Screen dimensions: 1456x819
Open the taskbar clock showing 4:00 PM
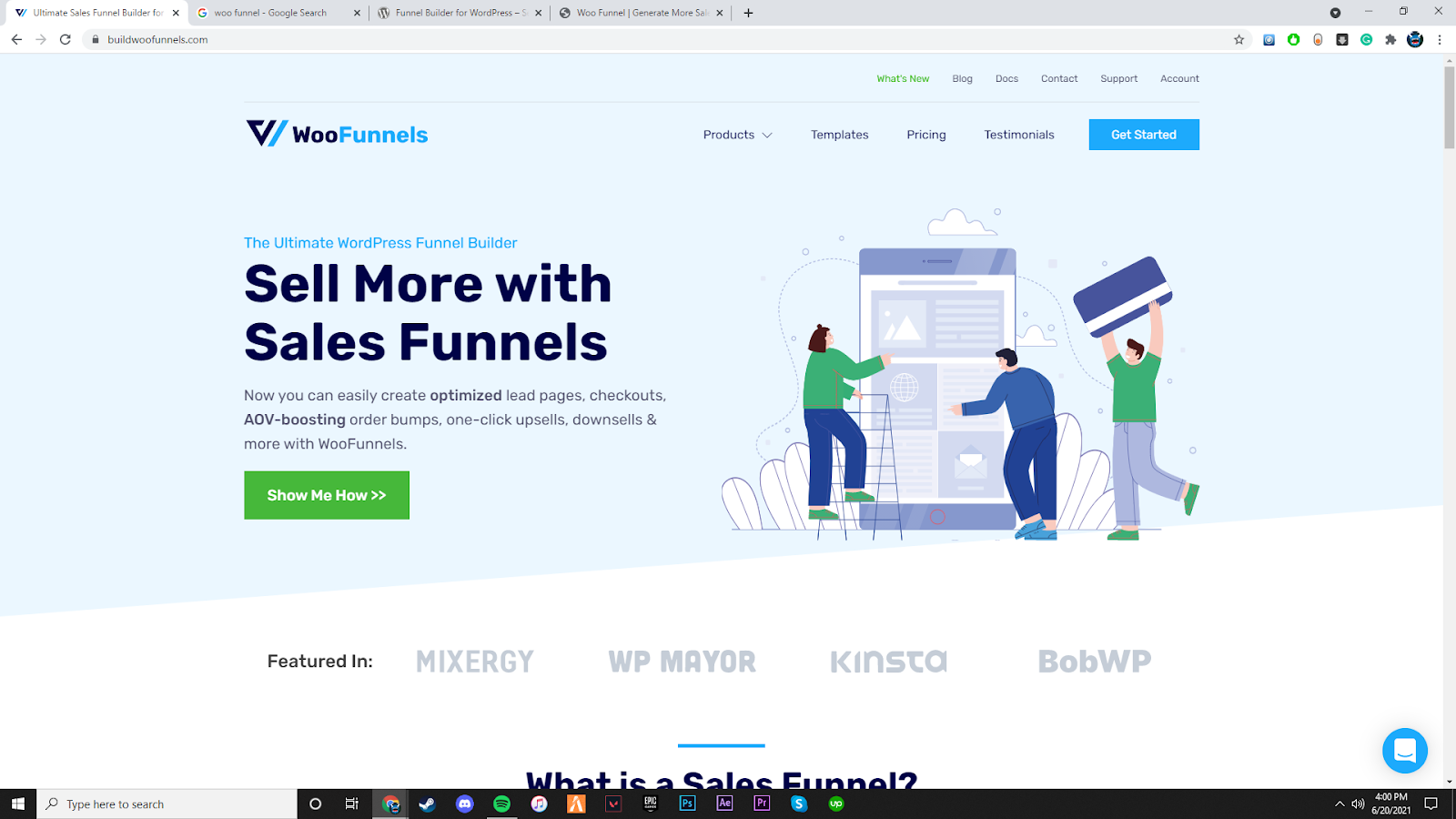[x=1391, y=804]
